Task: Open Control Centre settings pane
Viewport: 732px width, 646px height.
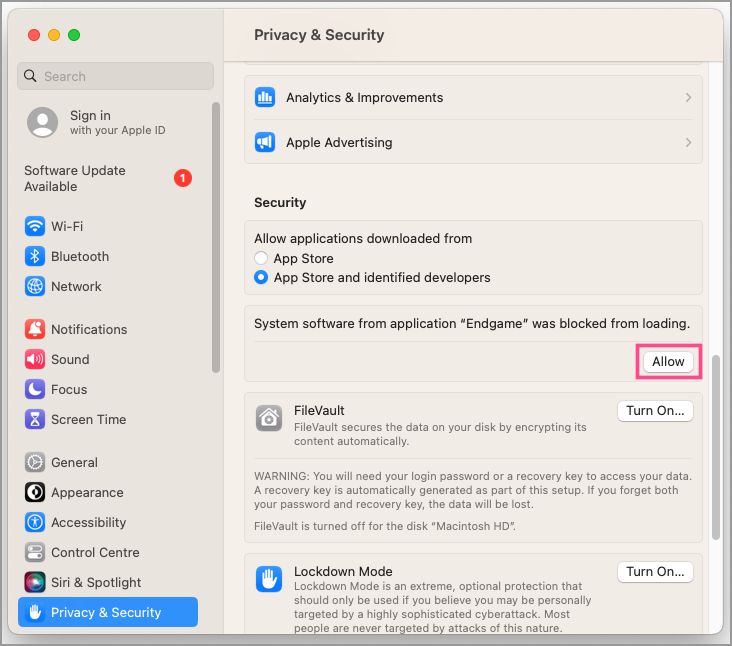Action: [x=95, y=552]
